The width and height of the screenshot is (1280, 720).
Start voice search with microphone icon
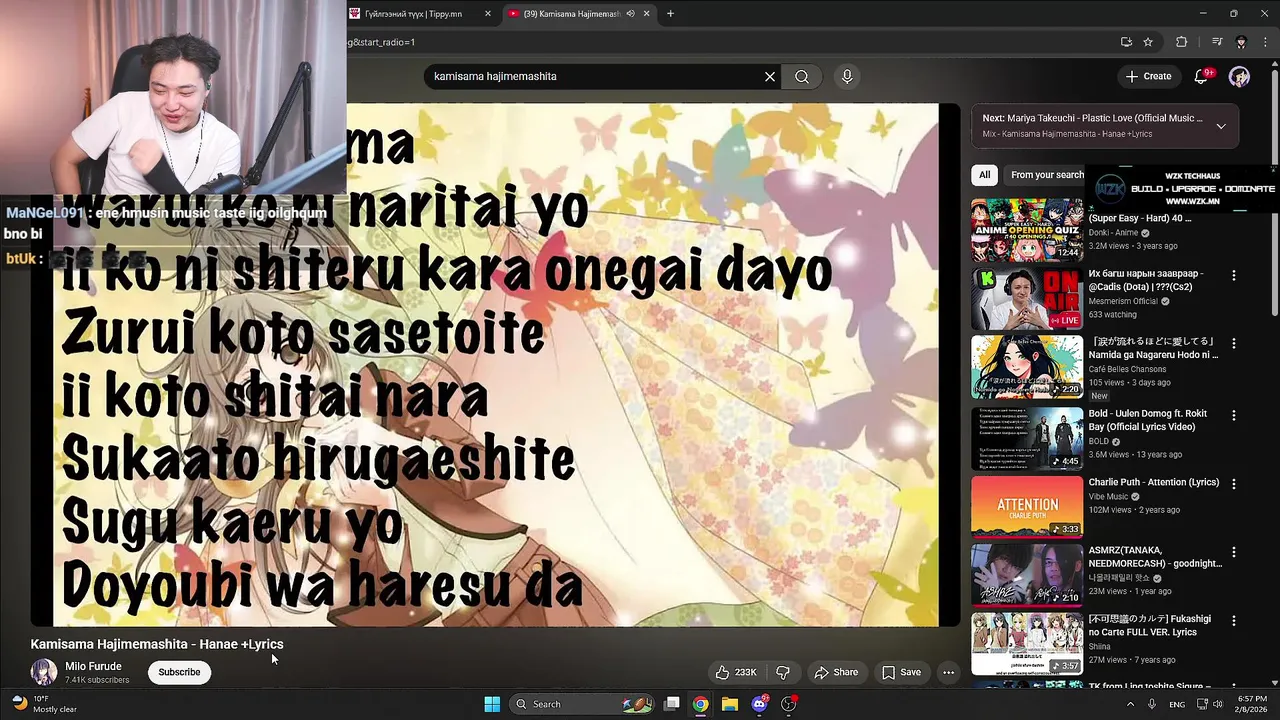tap(847, 76)
